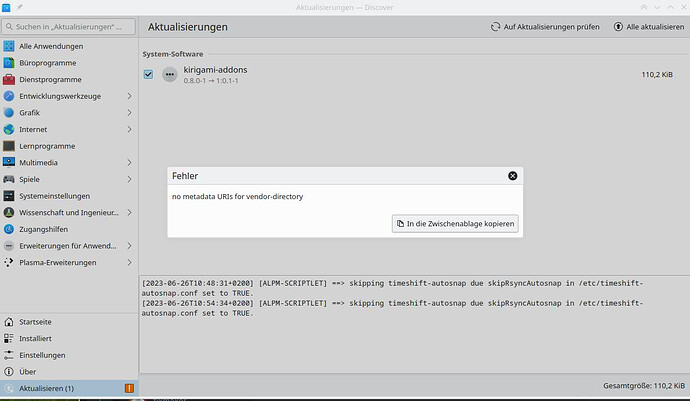Click the keep-above double arrow in title bar
Screen dimensions: 690x401
click(x=643, y=7)
